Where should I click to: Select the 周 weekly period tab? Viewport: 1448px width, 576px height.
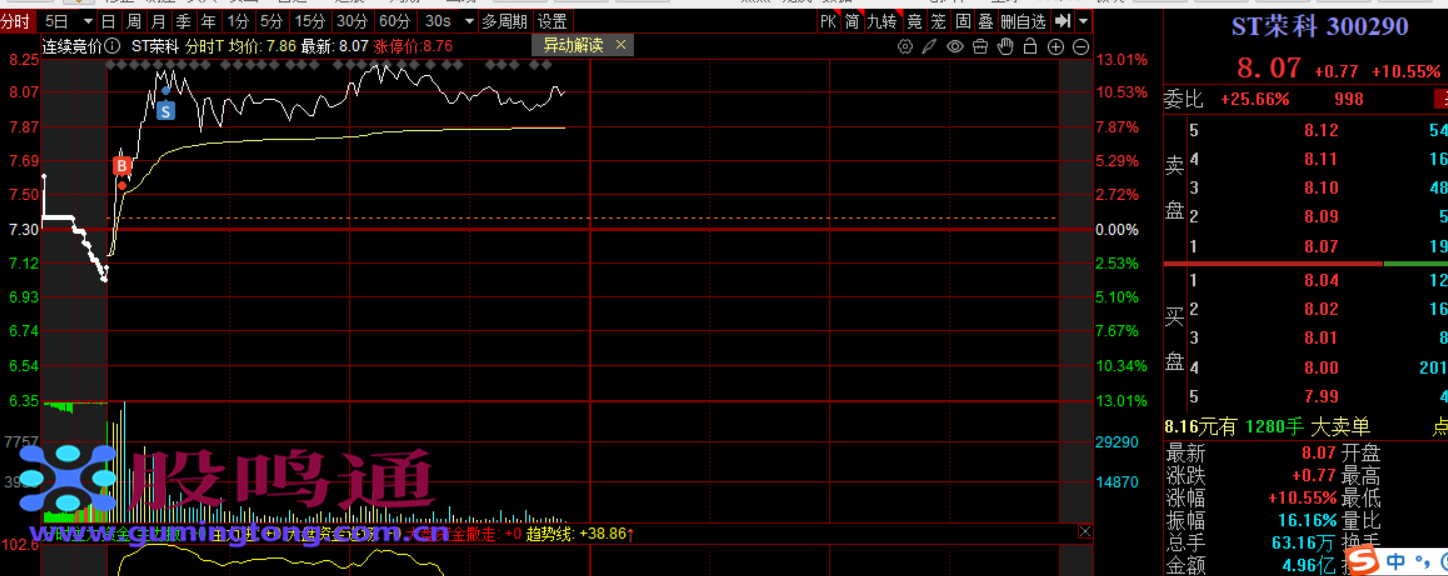point(133,21)
